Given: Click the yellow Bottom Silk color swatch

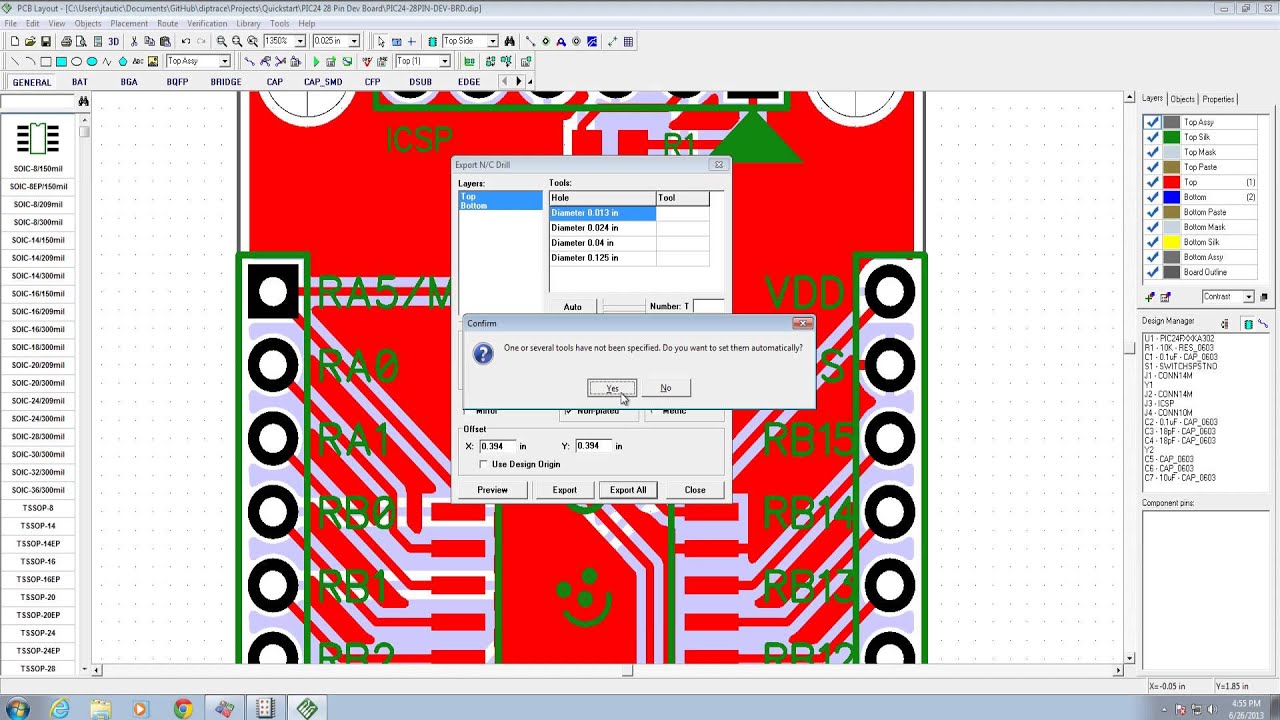Looking at the screenshot, I should tap(1171, 242).
